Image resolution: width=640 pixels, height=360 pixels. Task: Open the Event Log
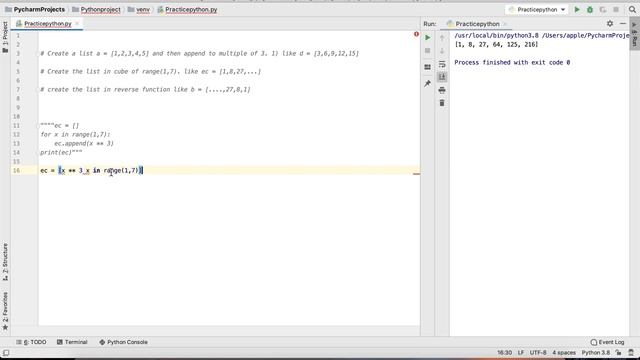coord(607,342)
